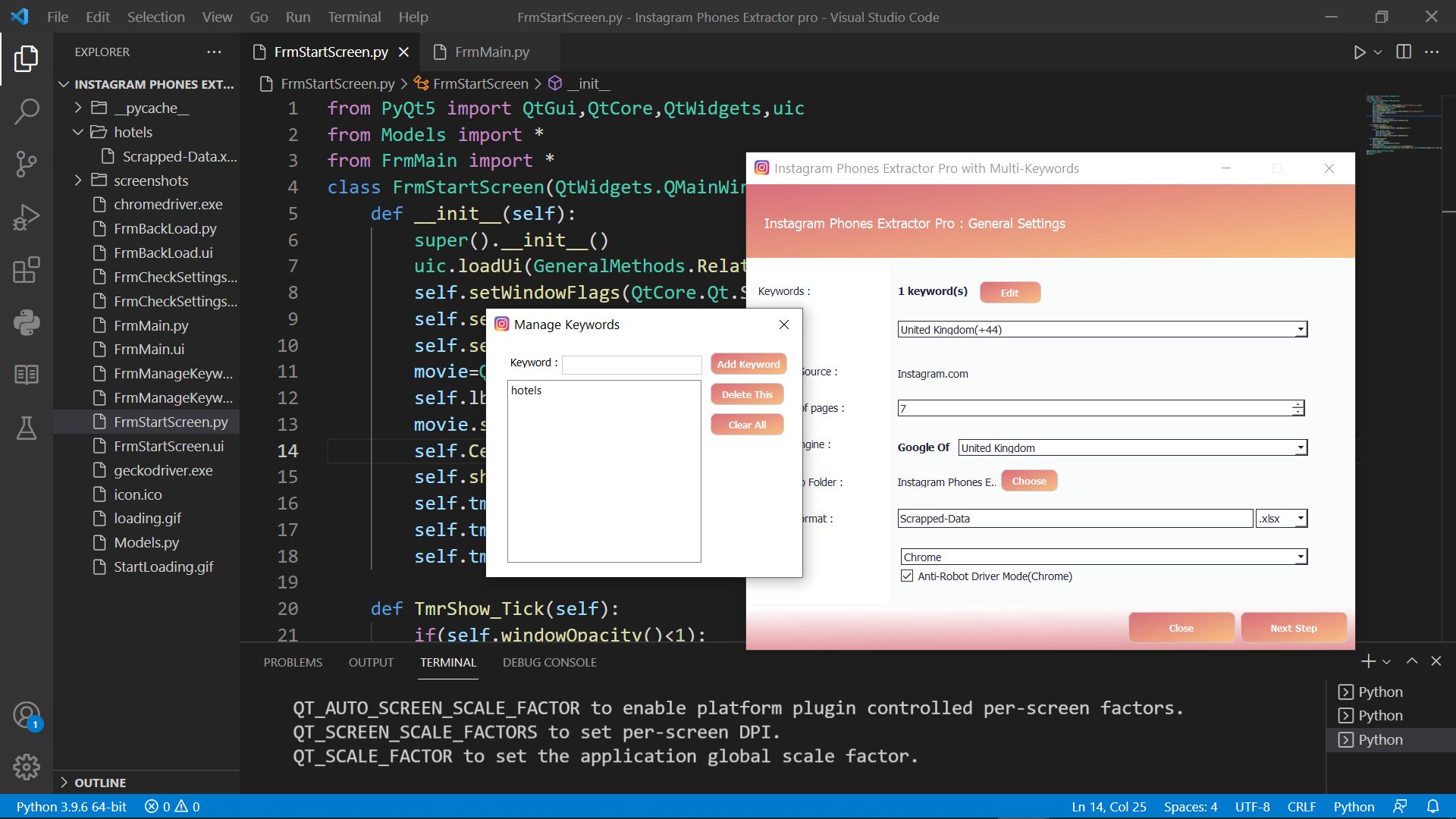Open the .xlsx format dropdown

[x=1282, y=519]
